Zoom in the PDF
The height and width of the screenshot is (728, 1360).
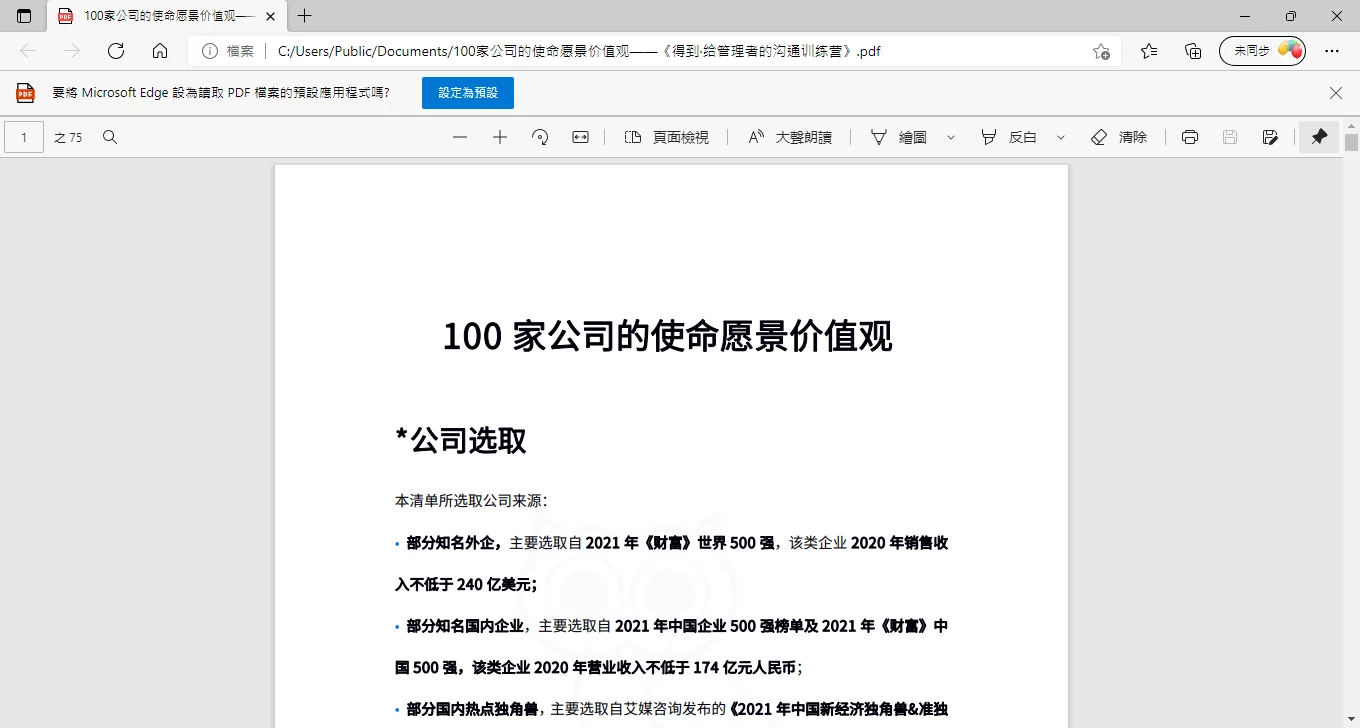500,137
